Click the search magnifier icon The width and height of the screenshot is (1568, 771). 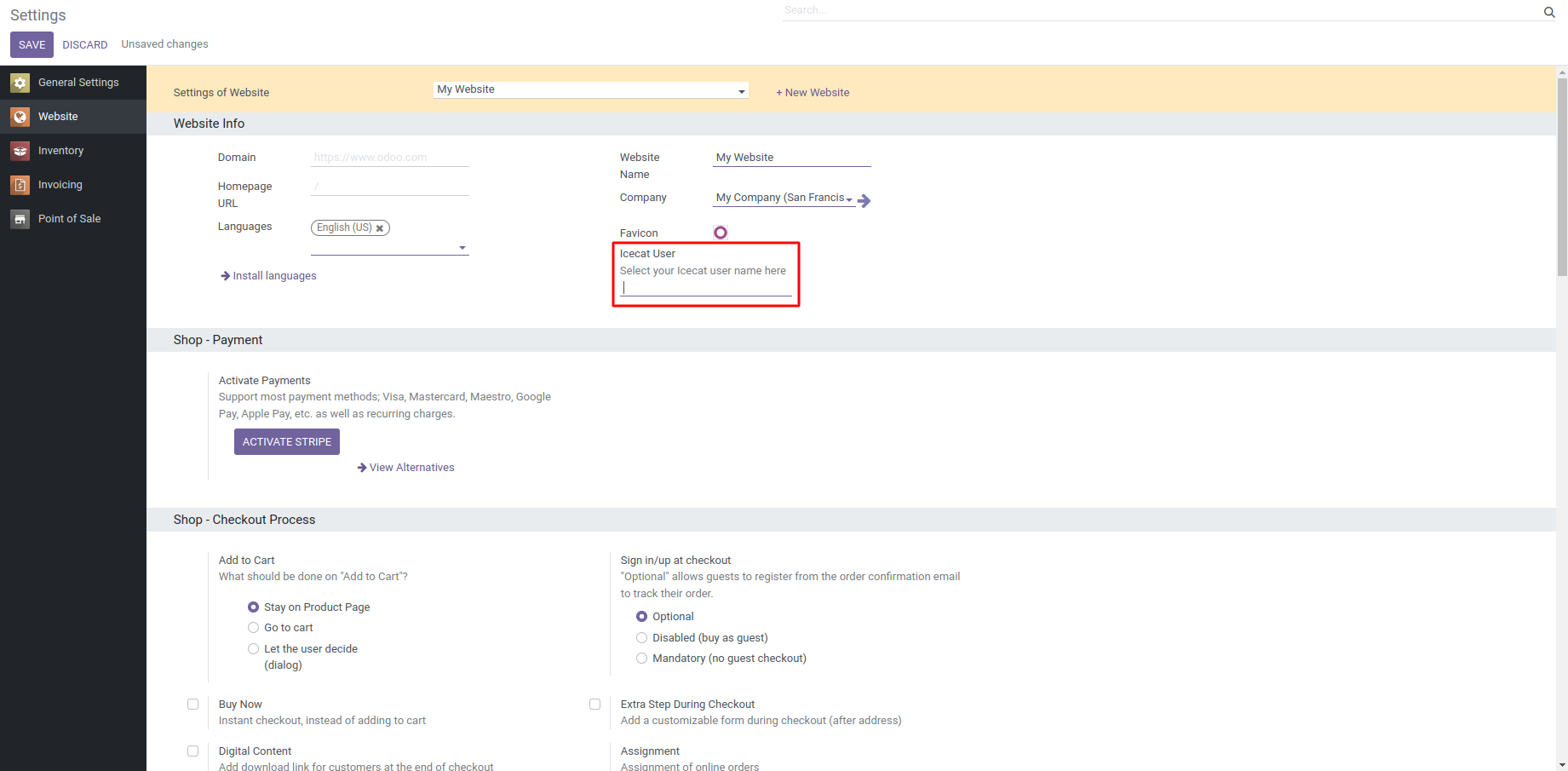pyautogui.click(x=1549, y=12)
